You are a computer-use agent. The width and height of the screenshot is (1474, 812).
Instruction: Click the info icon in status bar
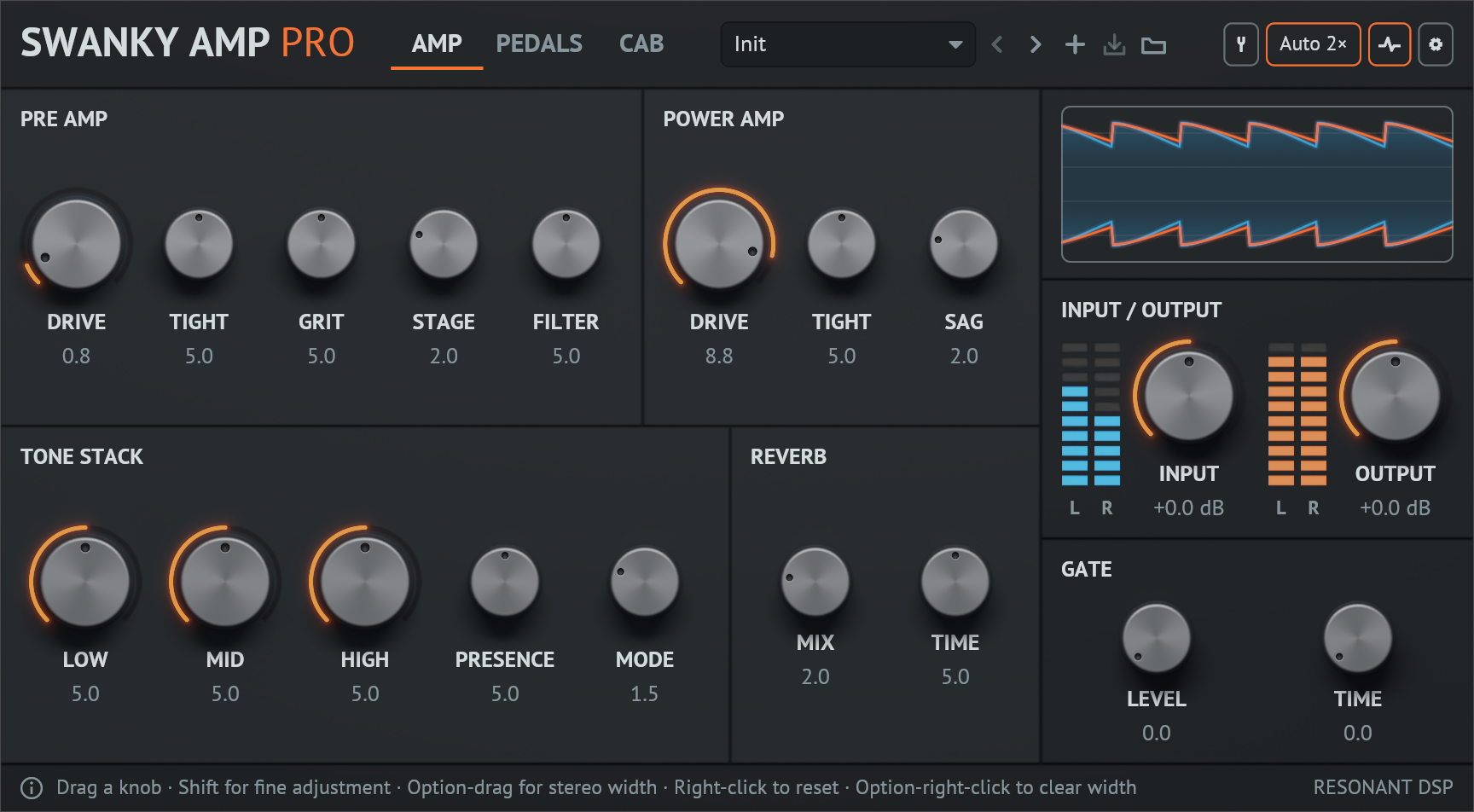click(x=32, y=787)
